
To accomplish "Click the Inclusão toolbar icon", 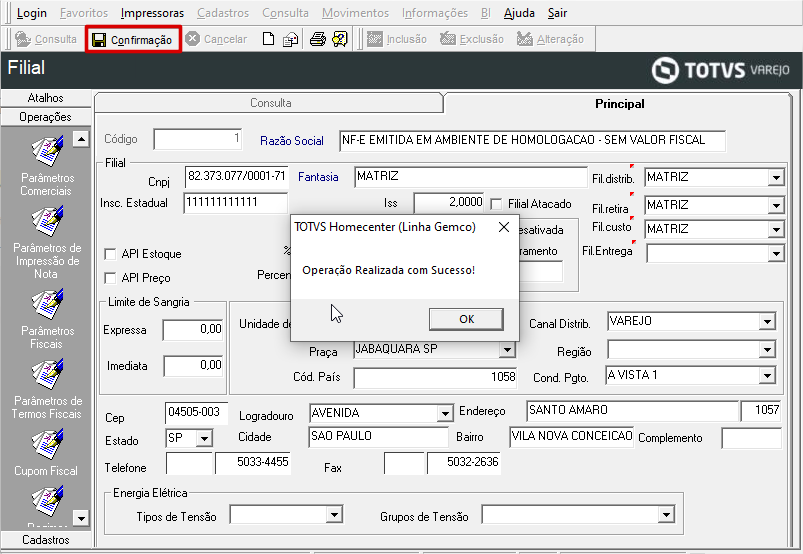I will tap(375, 39).
